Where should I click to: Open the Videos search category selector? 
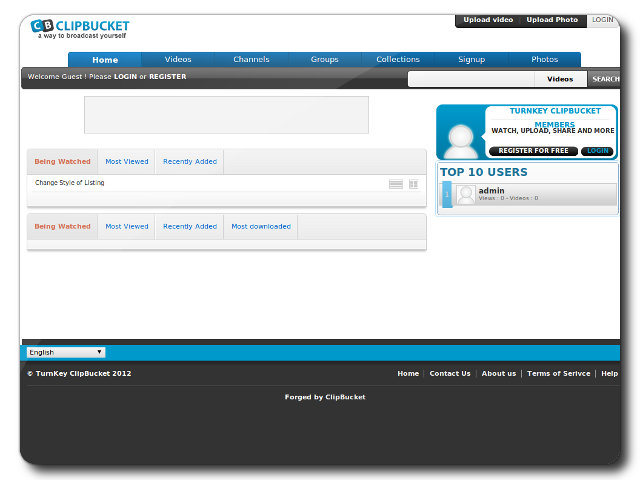pyautogui.click(x=560, y=79)
